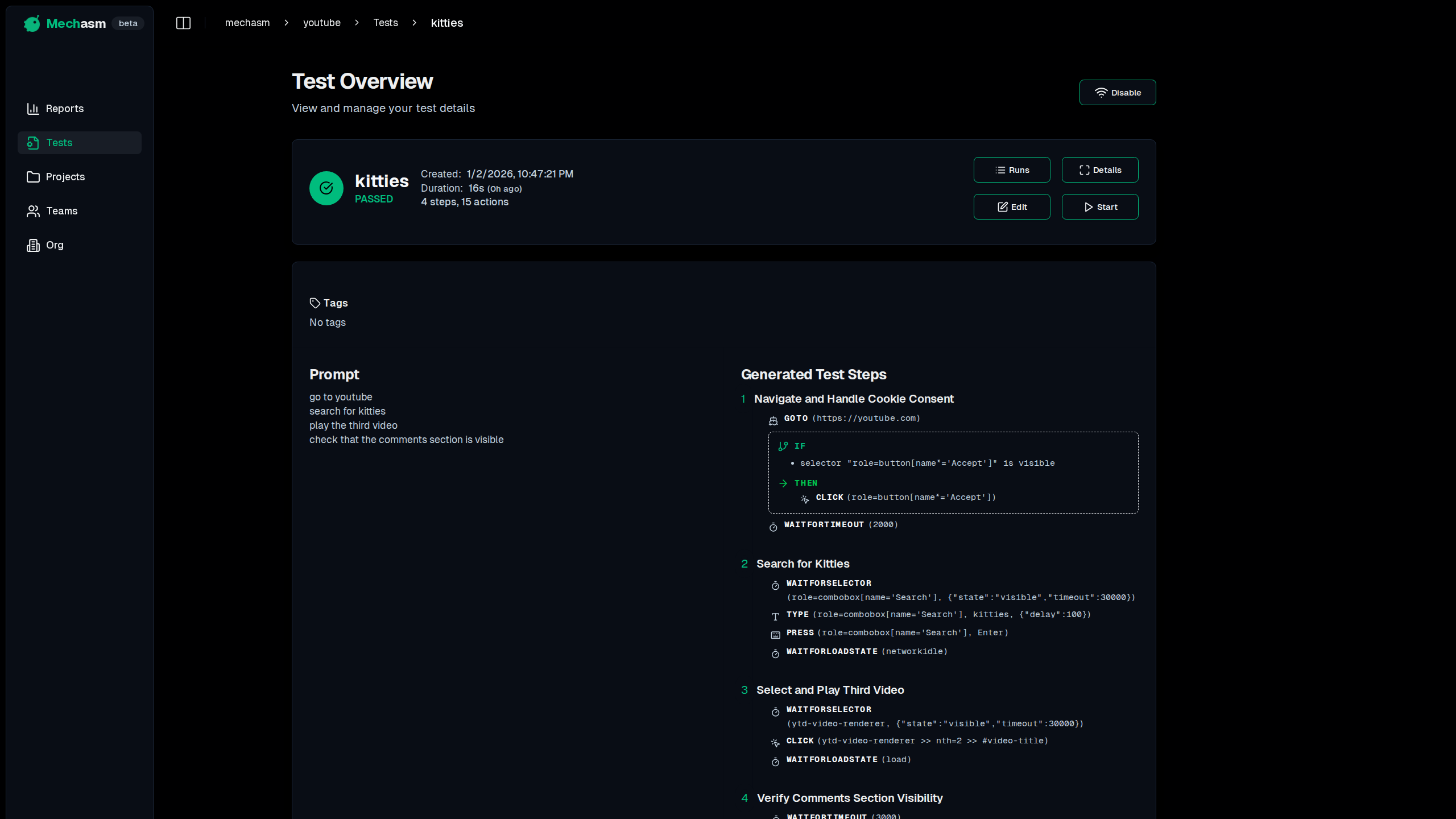Click the play icon on the Start button

[1087, 207]
